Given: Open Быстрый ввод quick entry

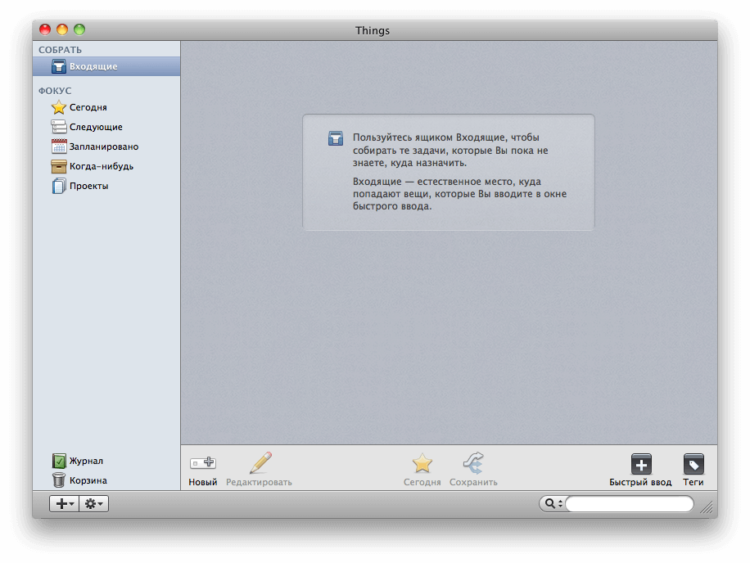Looking at the screenshot, I should point(640,469).
